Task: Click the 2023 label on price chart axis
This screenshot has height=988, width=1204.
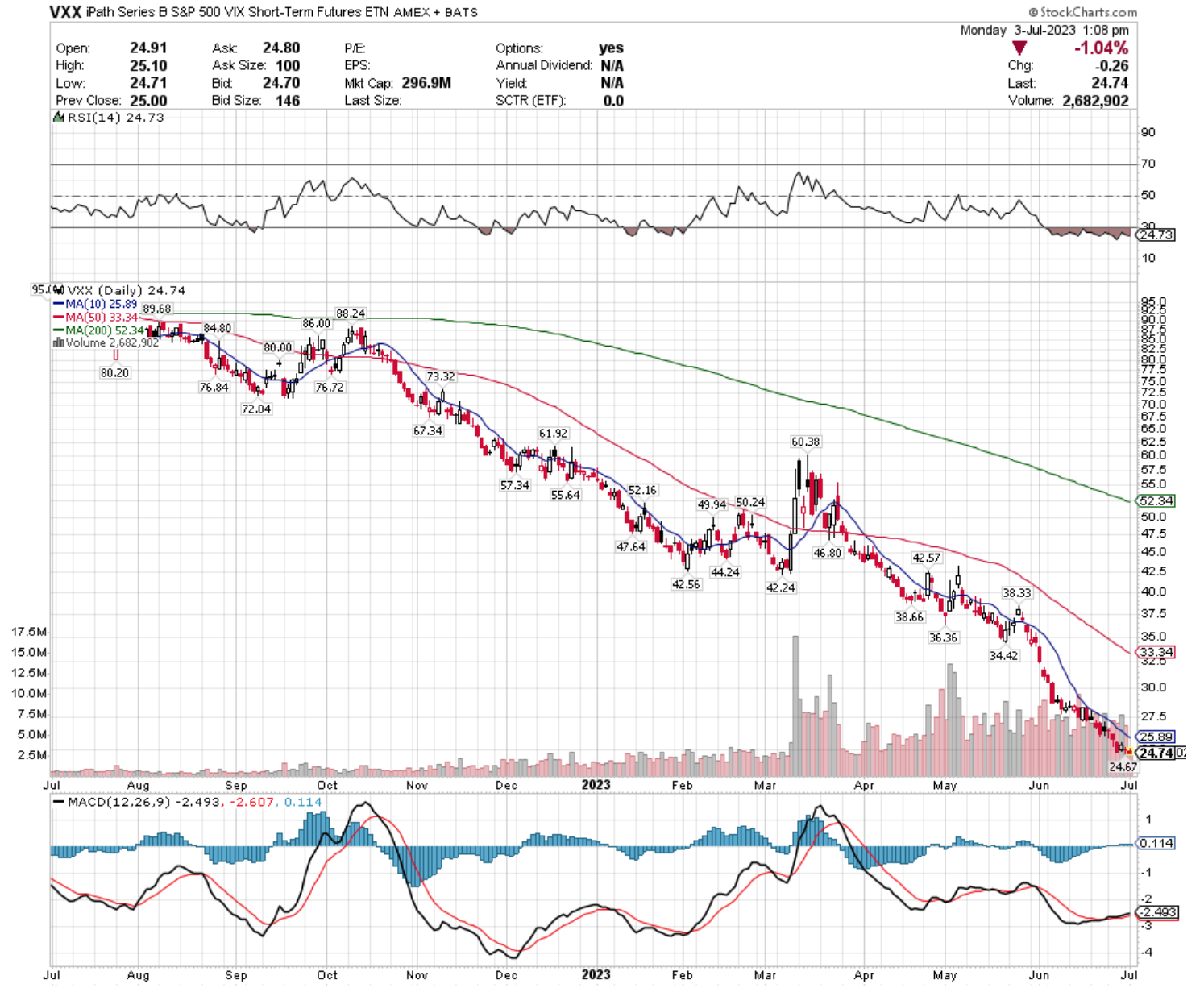Action: coord(596,784)
